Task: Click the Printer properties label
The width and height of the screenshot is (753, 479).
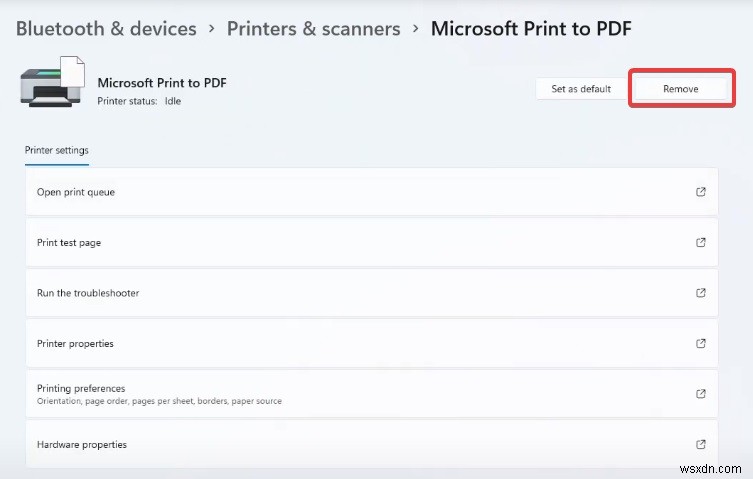Action: (x=75, y=343)
